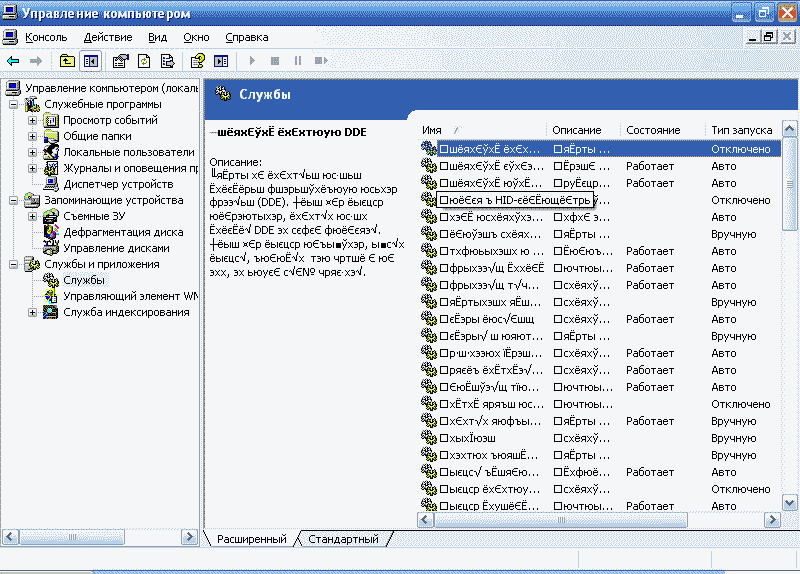Expand the Журналы и оповещения branch
This screenshot has height=574, width=800.
[33, 168]
